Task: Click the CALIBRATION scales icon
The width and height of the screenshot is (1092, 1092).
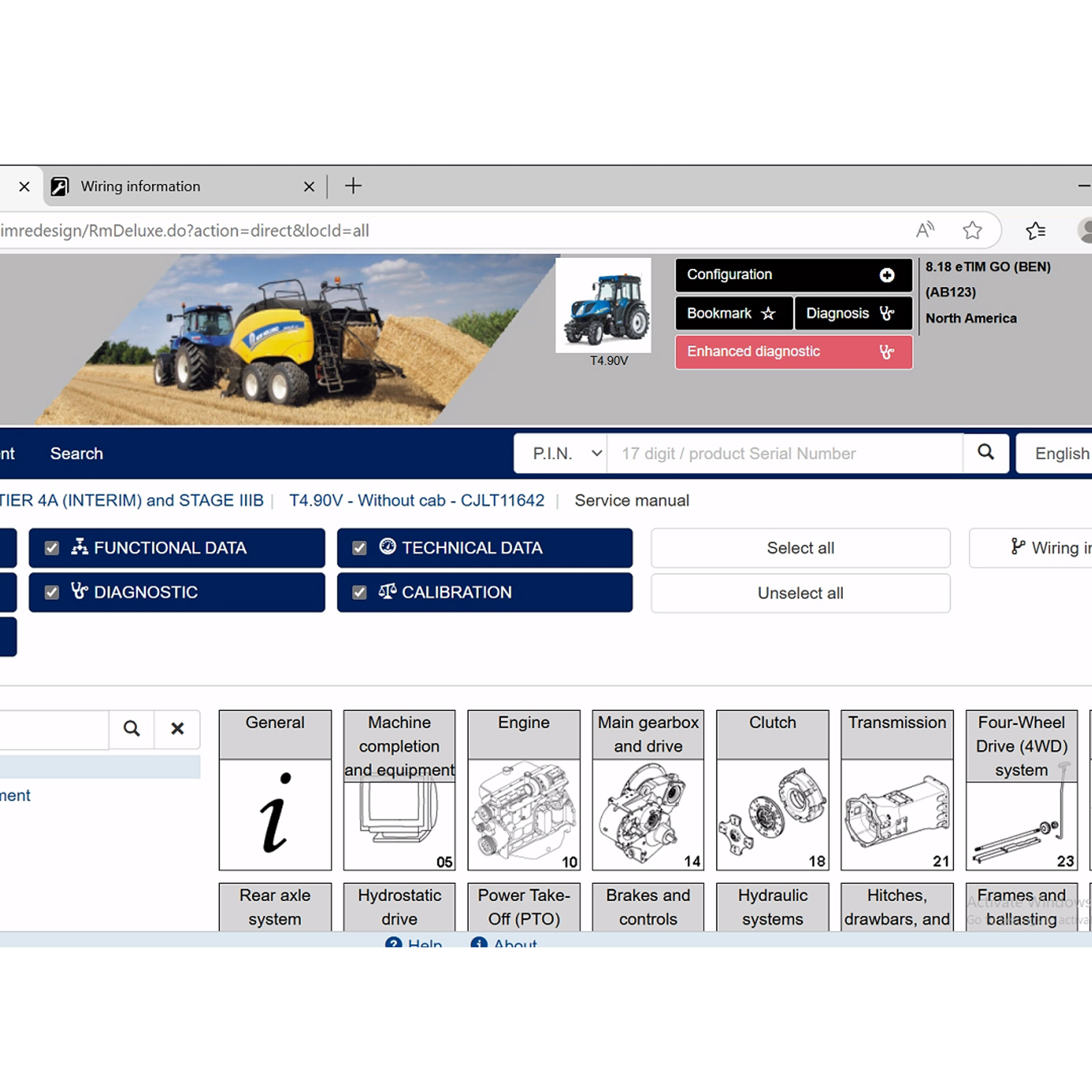Action: pos(388,591)
